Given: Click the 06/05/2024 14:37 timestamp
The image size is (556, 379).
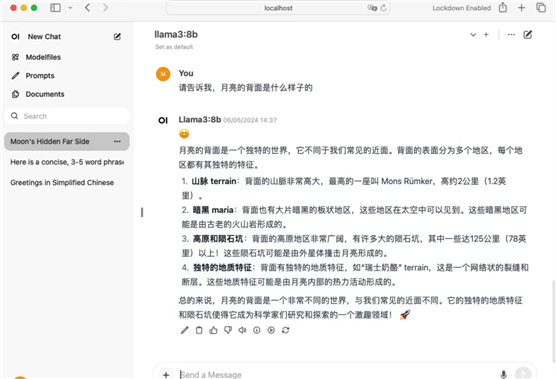Looking at the screenshot, I should point(250,120).
